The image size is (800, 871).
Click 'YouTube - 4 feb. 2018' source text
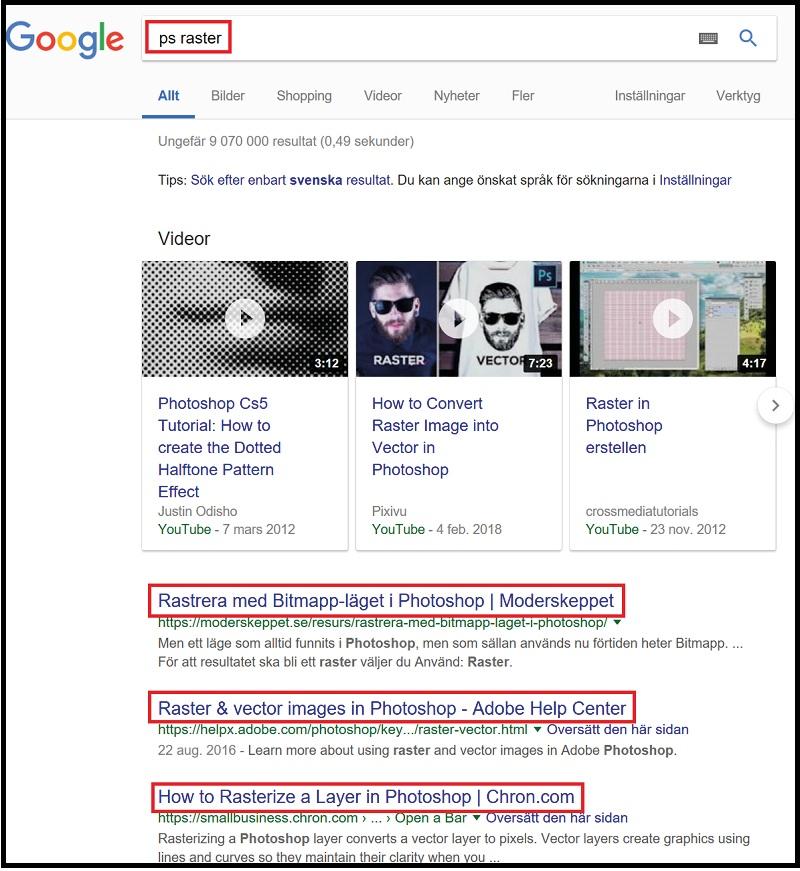(x=437, y=529)
